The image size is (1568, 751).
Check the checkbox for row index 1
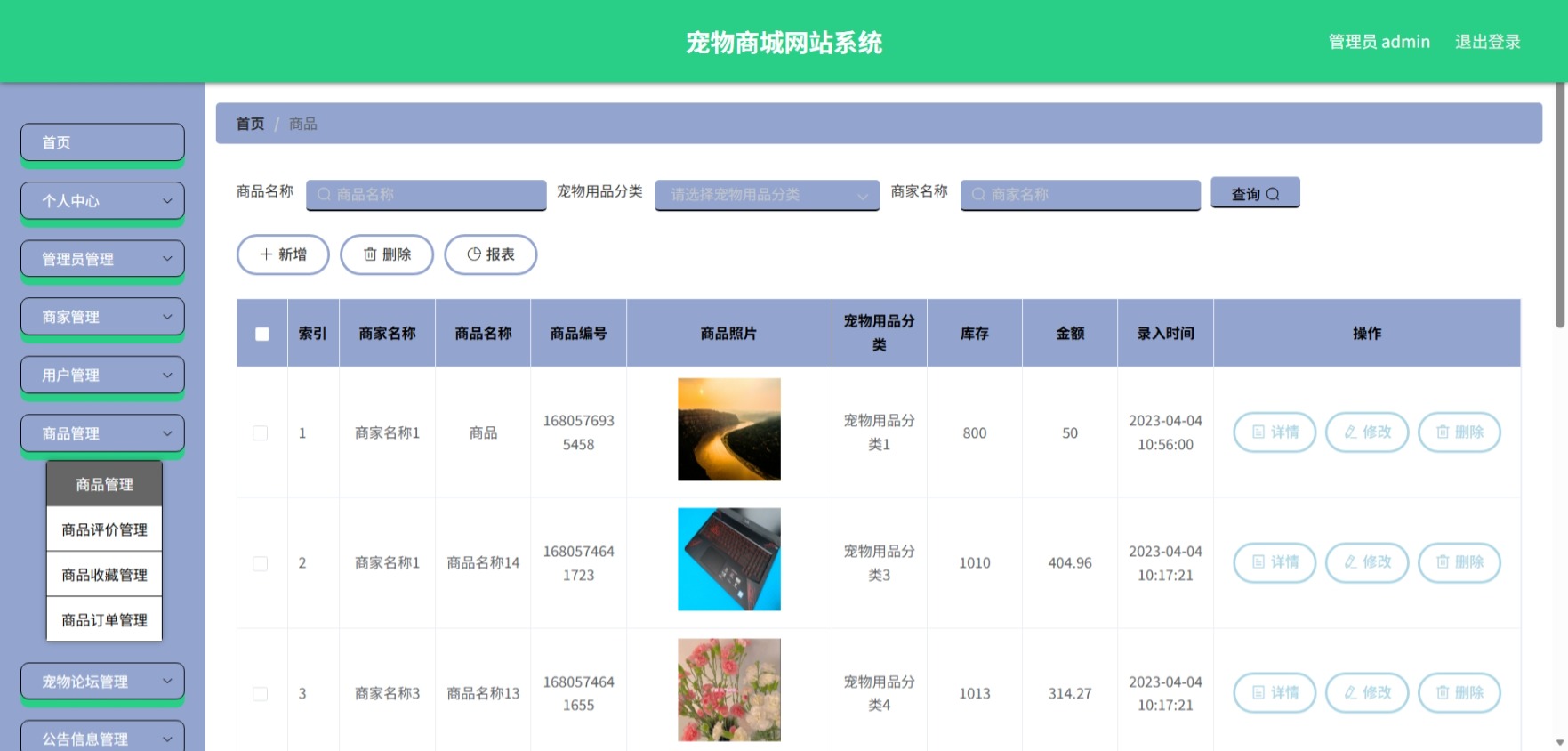[x=261, y=433]
